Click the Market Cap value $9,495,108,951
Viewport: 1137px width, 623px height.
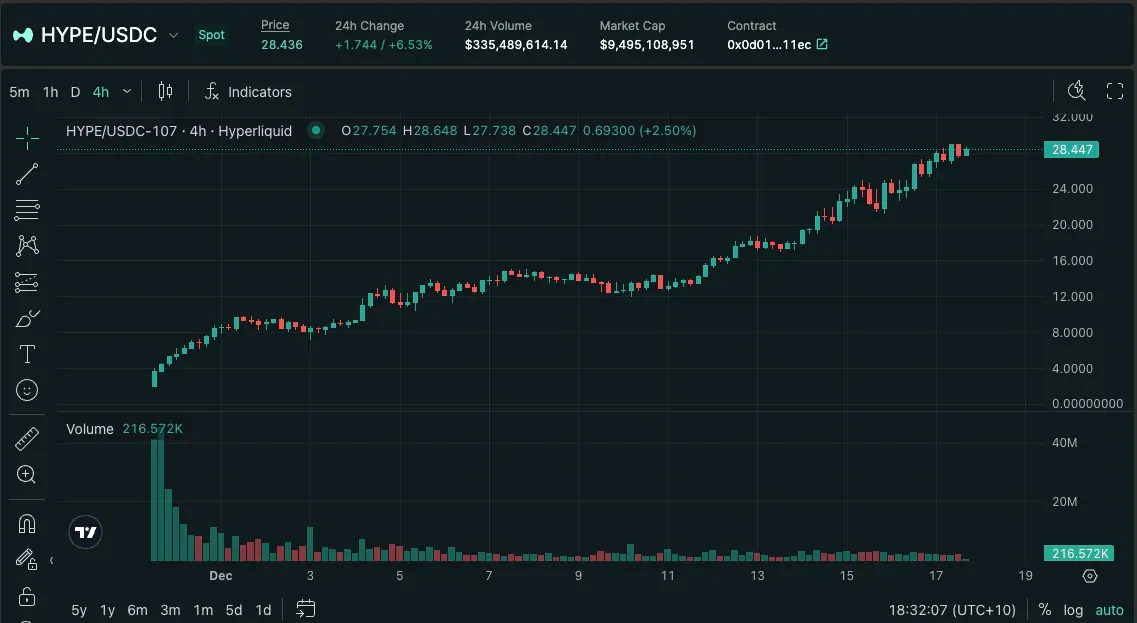[647, 45]
